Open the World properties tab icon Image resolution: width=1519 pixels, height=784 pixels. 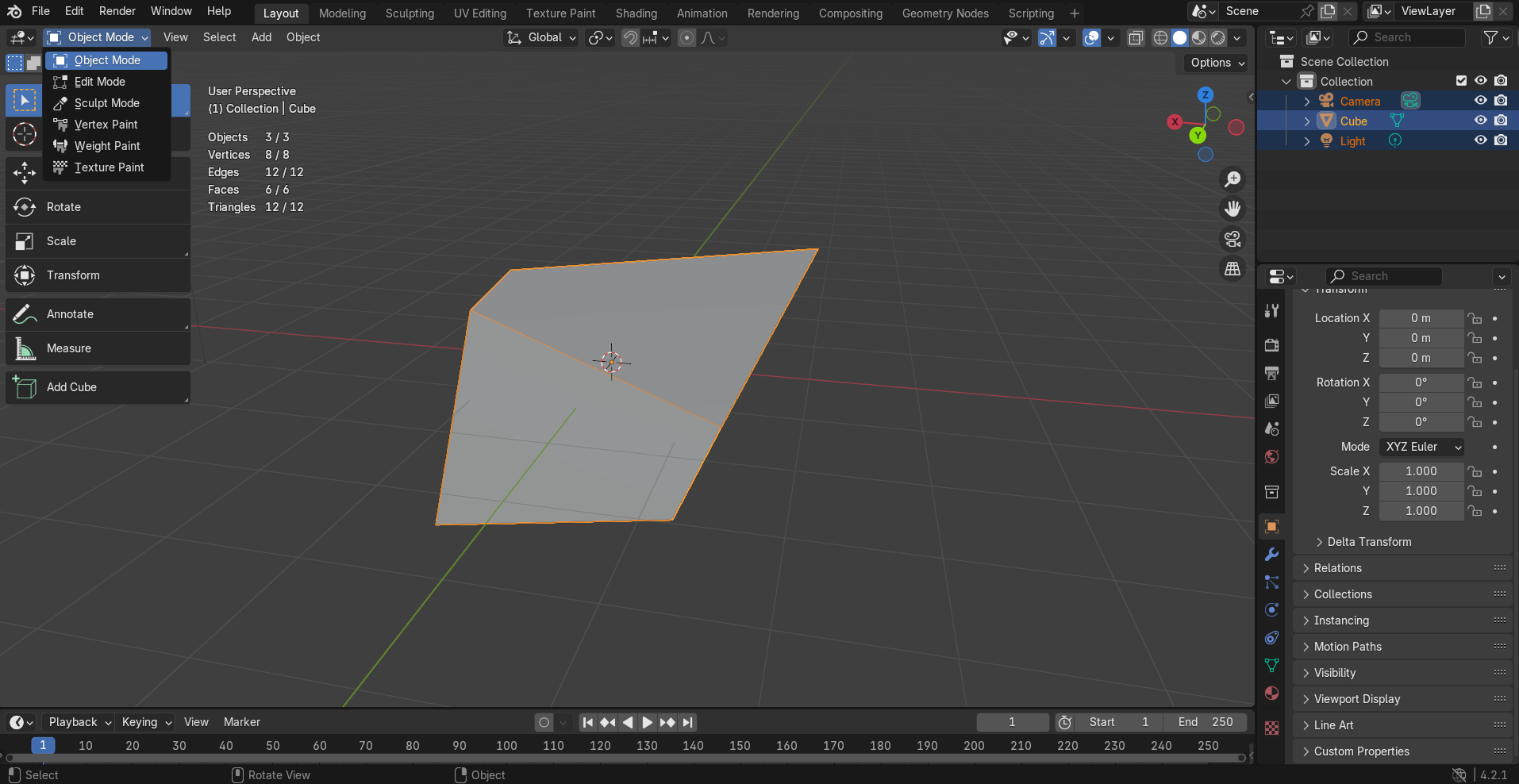tap(1271, 456)
